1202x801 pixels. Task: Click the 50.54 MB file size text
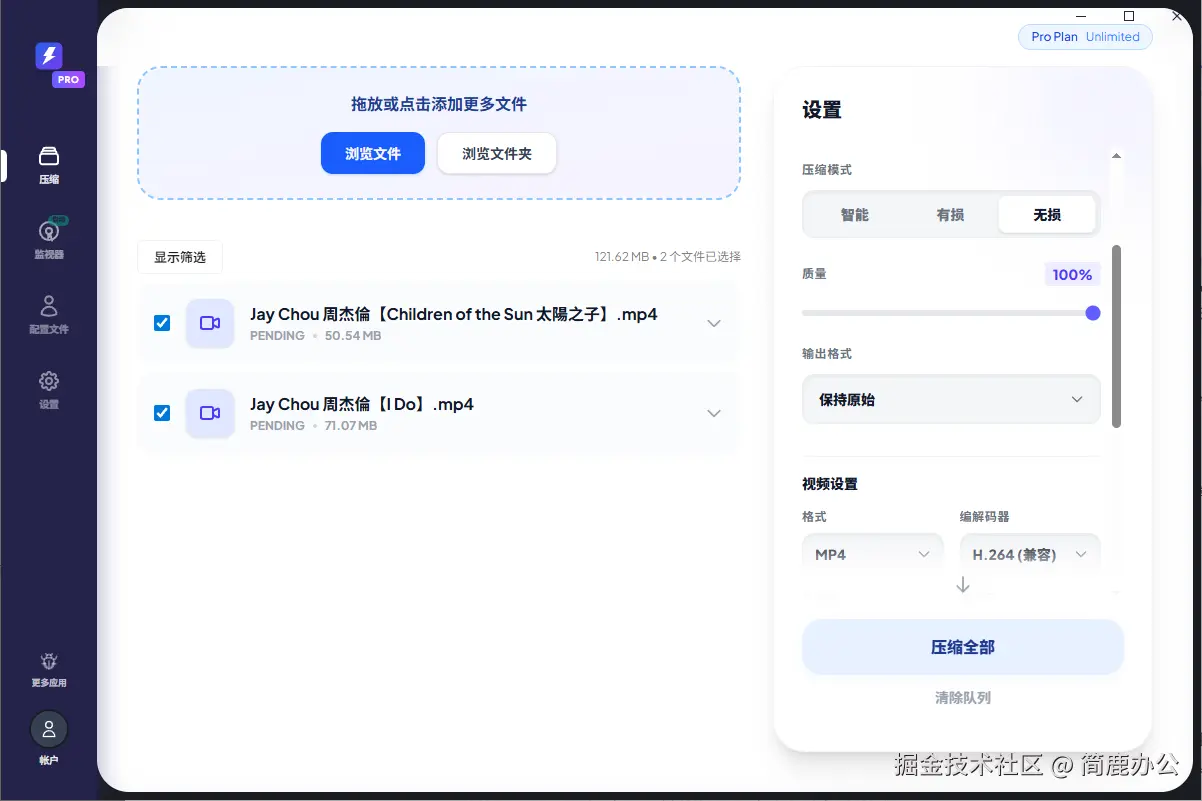pos(353,336)
